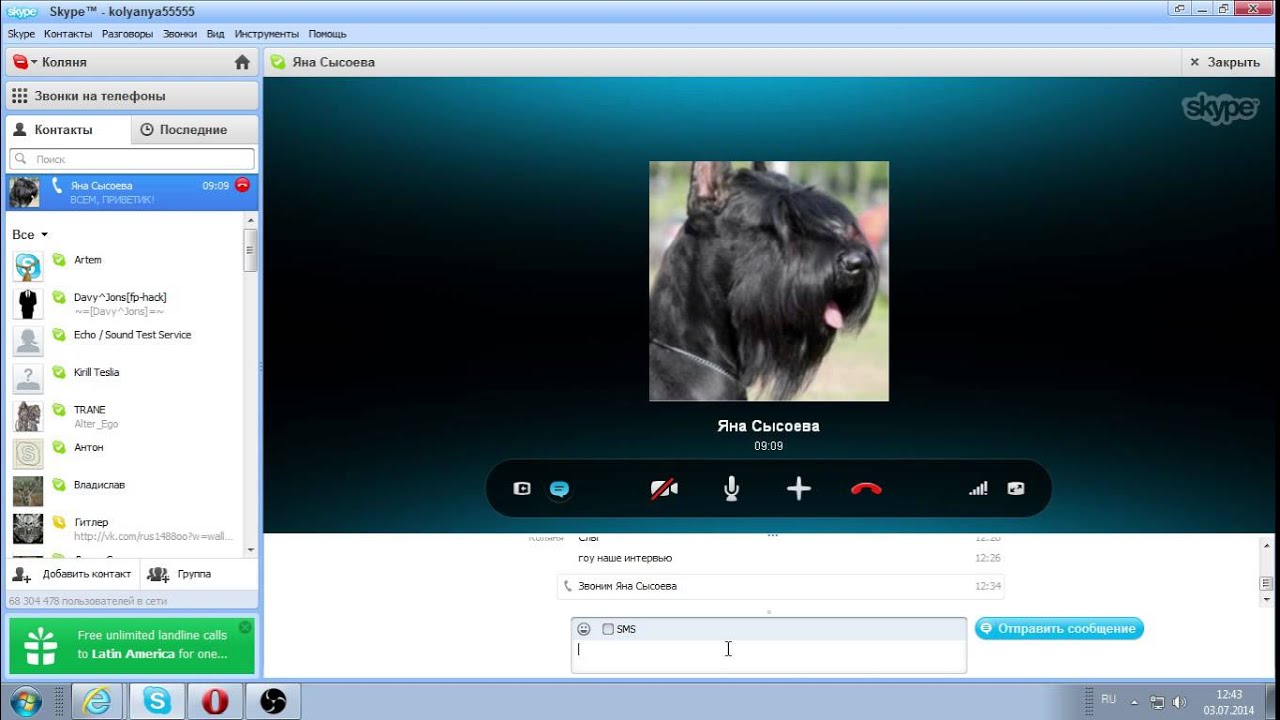Select contact Антон
Image resolution: width=1280 pixels, height=720 pixels.
tap(125, 453)
